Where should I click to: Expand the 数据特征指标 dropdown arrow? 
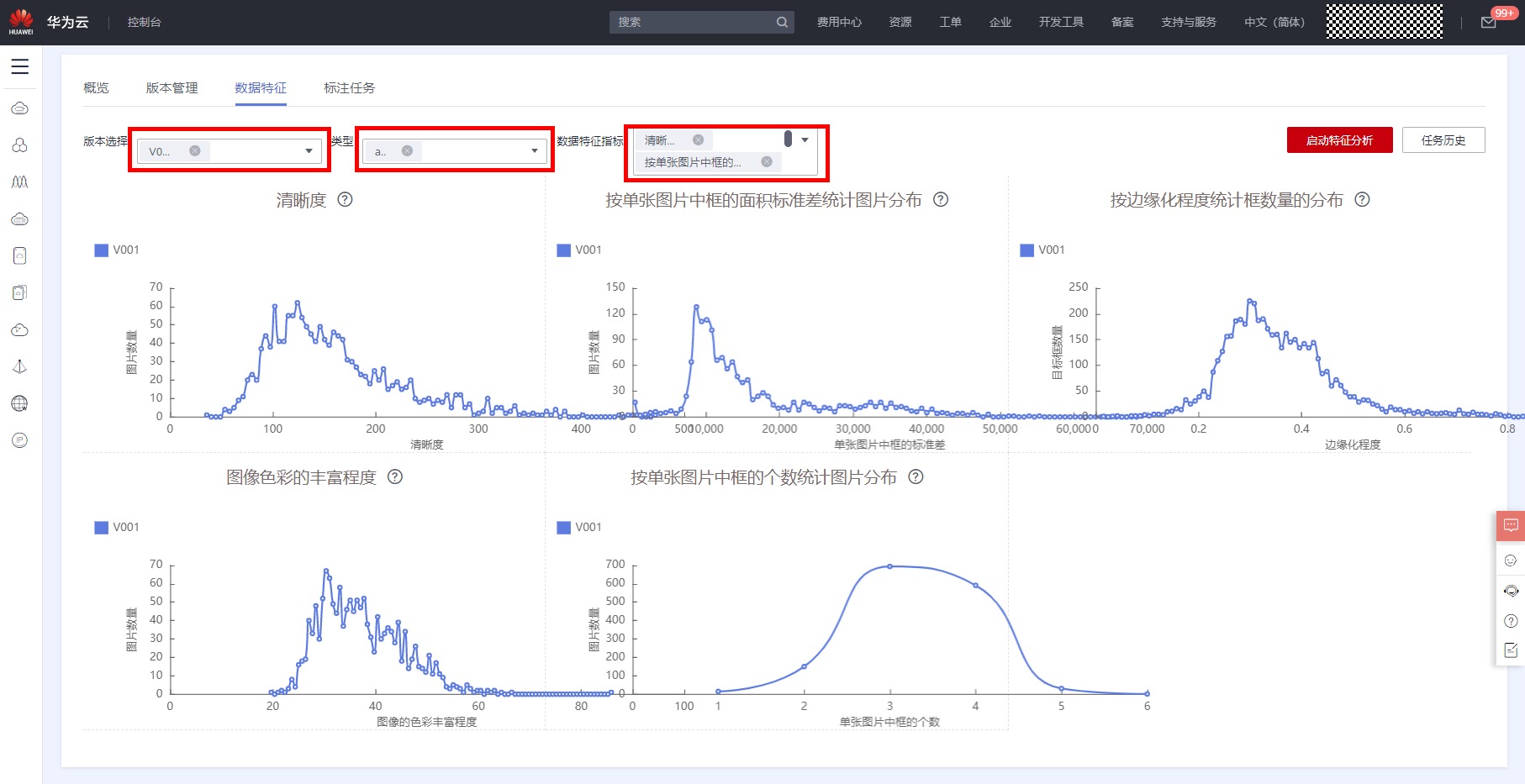pos(805,140)
